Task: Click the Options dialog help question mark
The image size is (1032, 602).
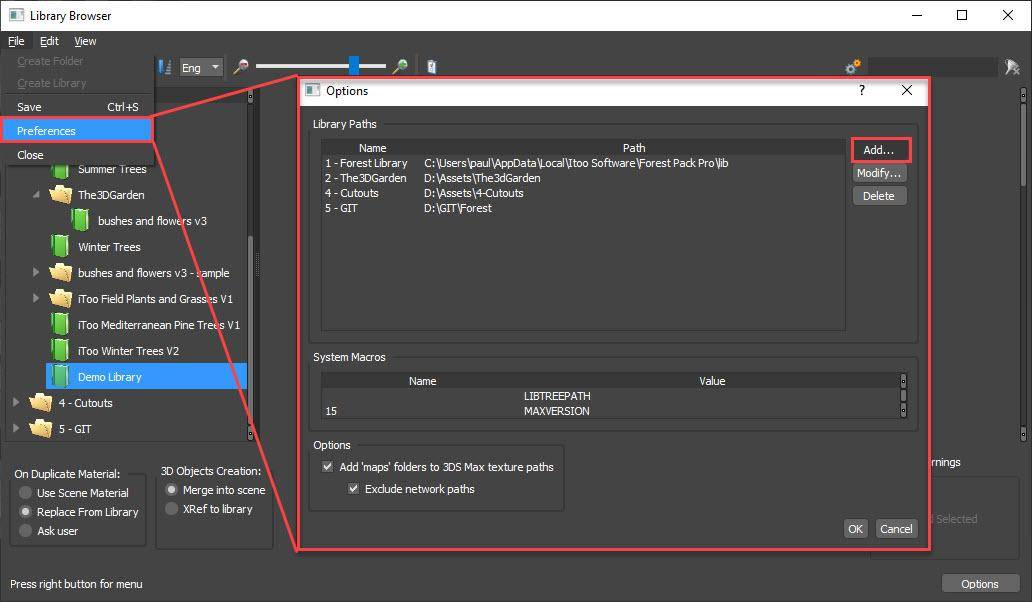Action: [861, 90]
